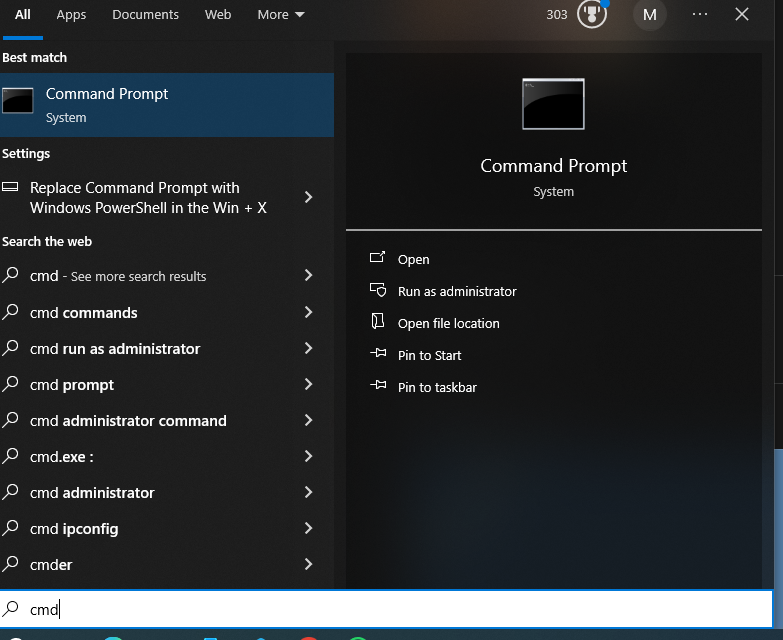
Task: Switch to the Web tab
Action: [218, 14]
